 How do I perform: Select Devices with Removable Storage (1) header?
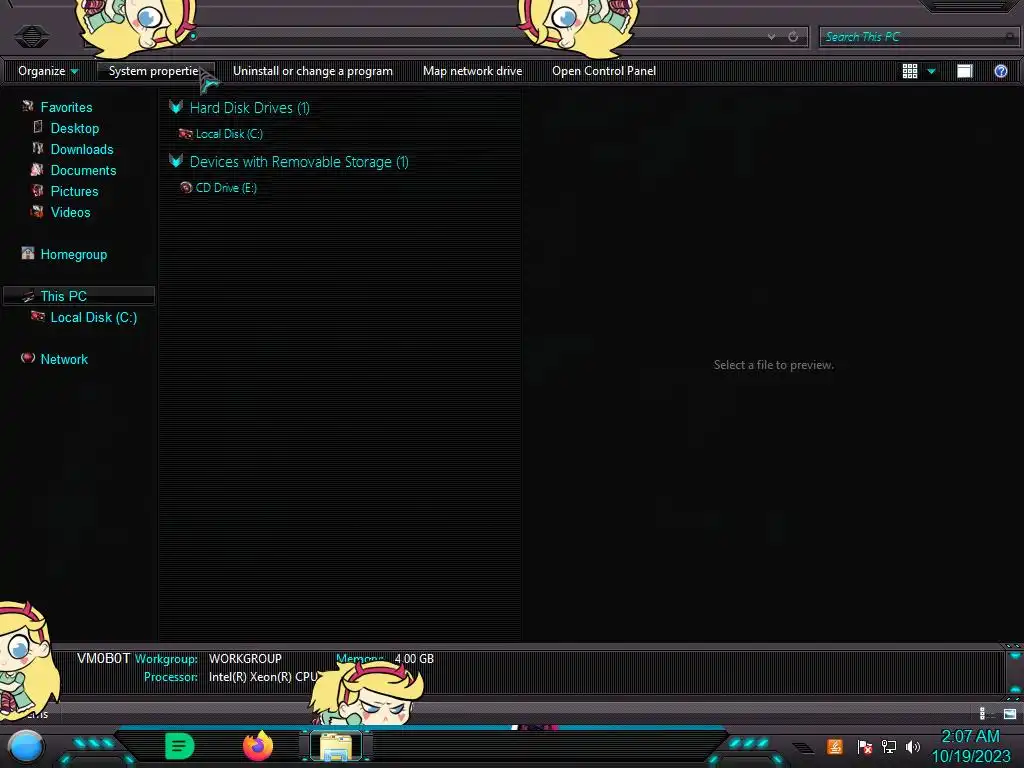coord(299,161)
